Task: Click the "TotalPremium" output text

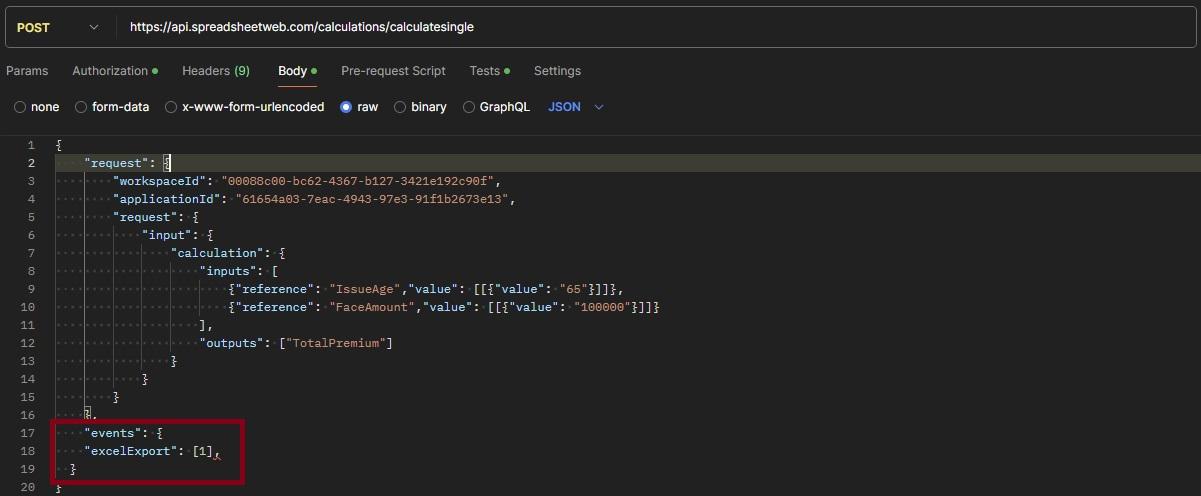Action: (336, 343)
